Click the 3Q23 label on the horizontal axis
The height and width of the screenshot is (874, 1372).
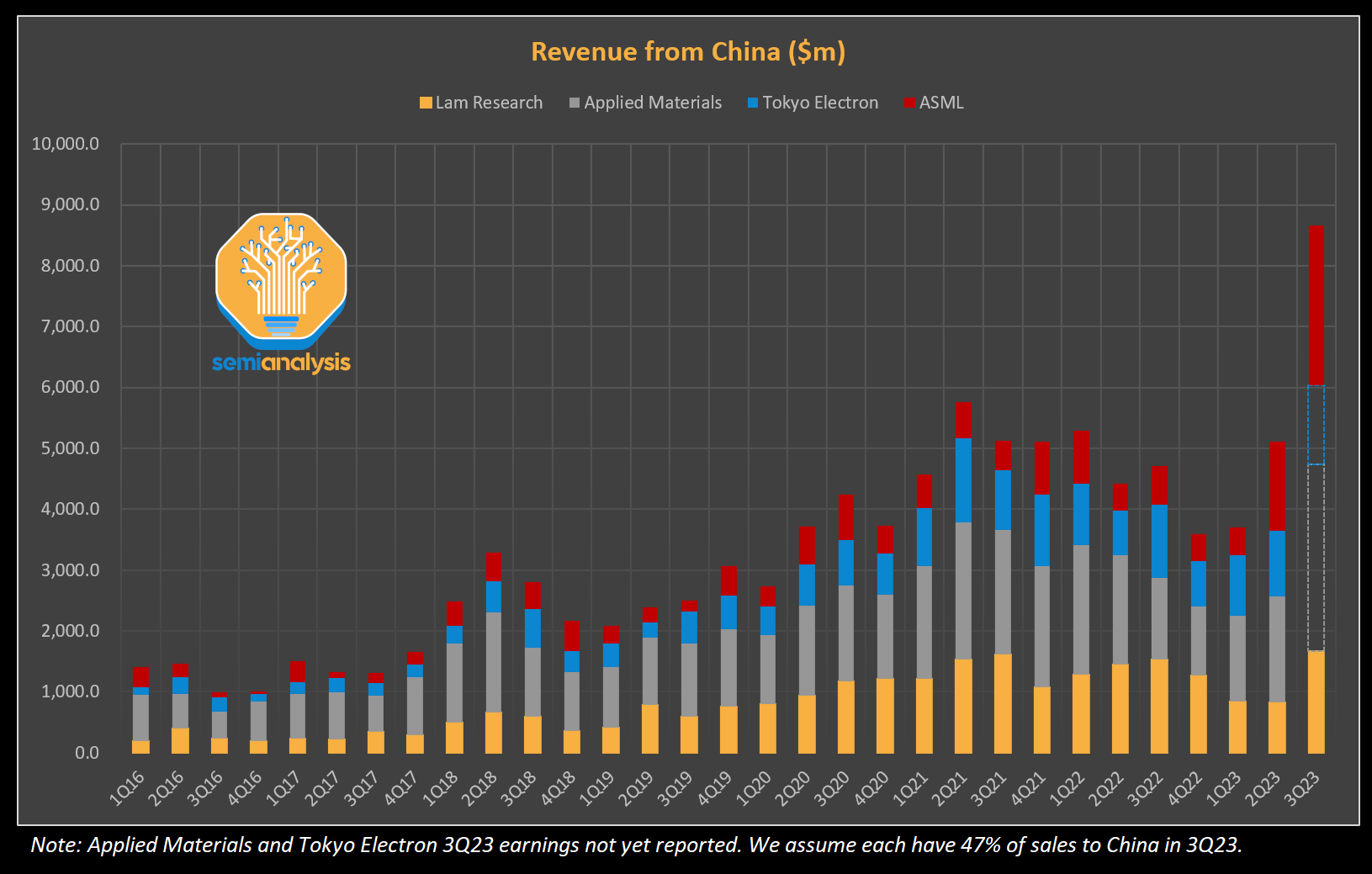(x=1302, y=788)
